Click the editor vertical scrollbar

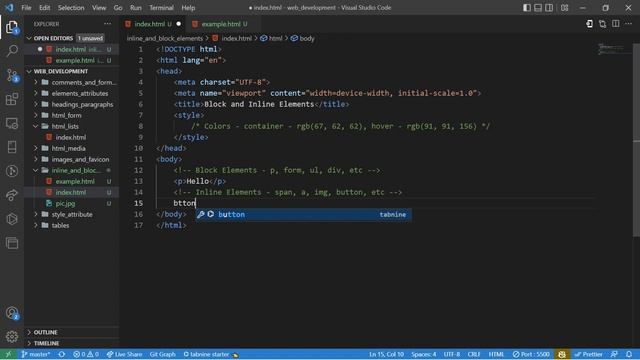coord(636,139)
